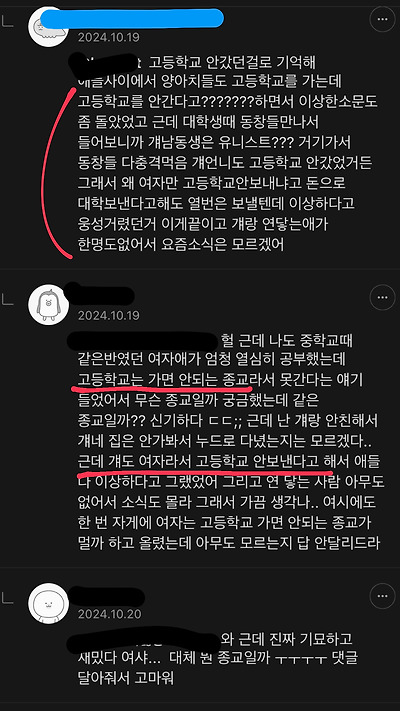The height and width of the screenshot is (711, 400).
Task: Open the first comment's ghost-like profile avatar
Action: [x=49, y=26]
